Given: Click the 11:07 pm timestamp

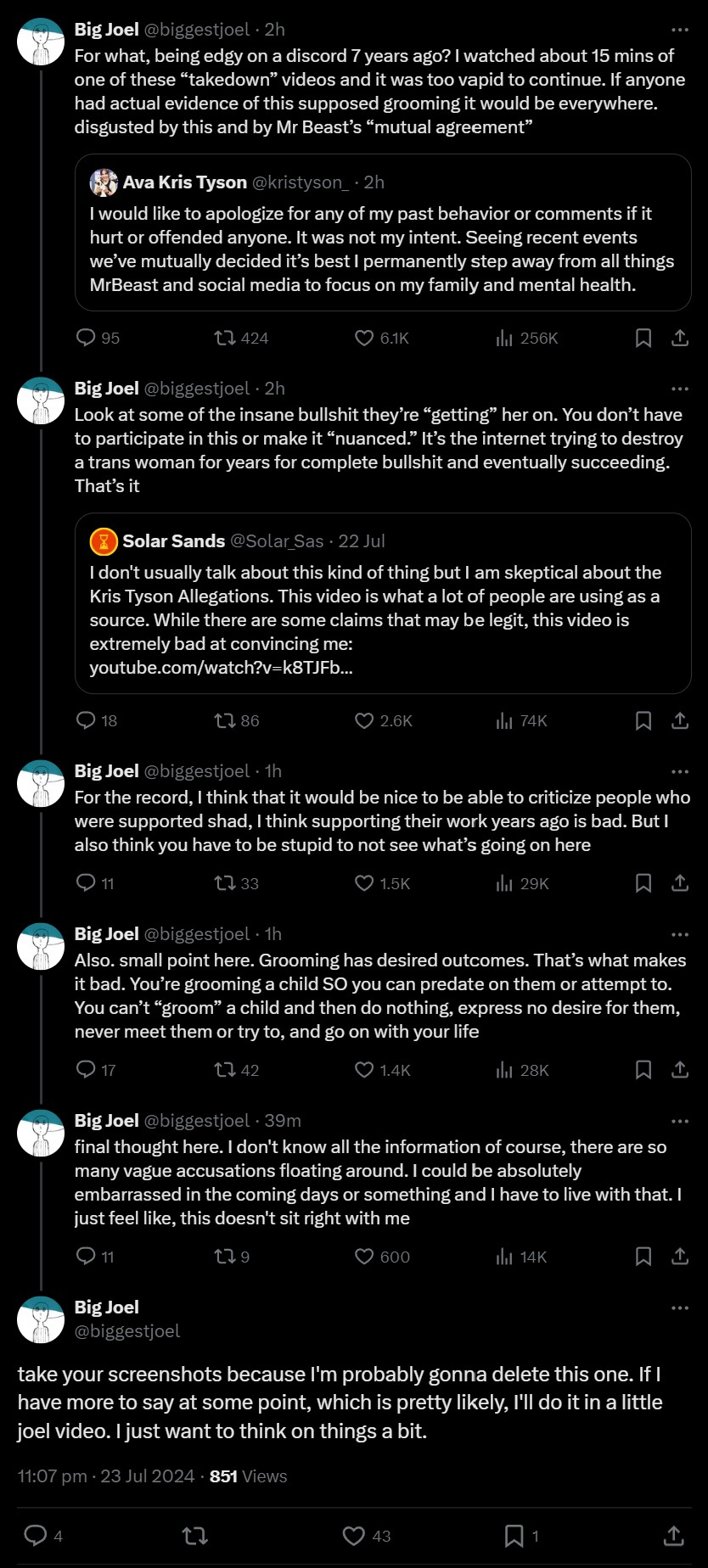Looking at the screenshot, I should pos(52,1476).
